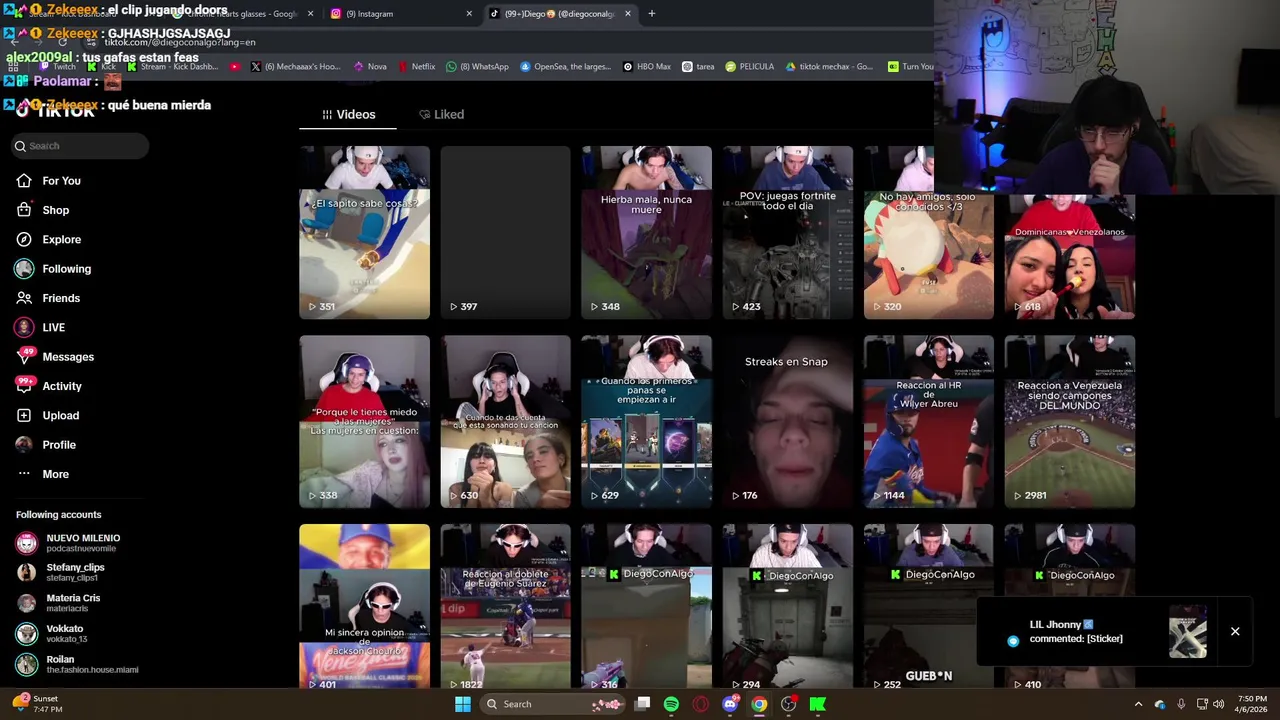Viewport: 1280px width, 720px height.
Task: Open the DiegoConAlgo video with 294 views
Action: [787, 606]
